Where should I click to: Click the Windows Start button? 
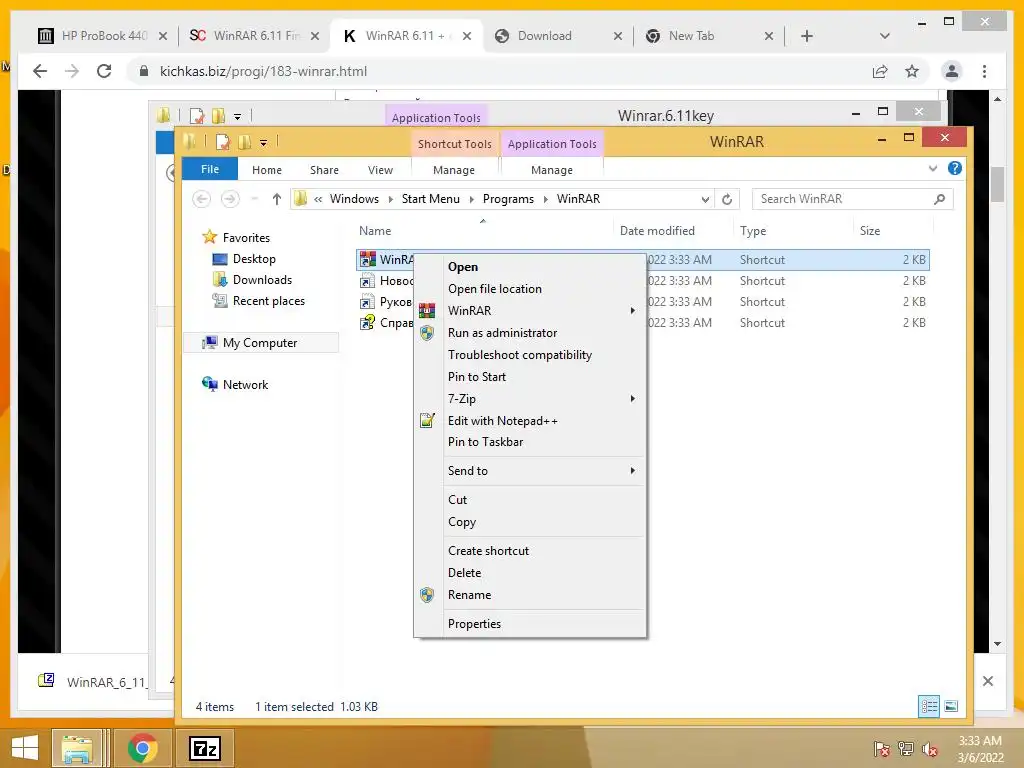pos(25,748)
